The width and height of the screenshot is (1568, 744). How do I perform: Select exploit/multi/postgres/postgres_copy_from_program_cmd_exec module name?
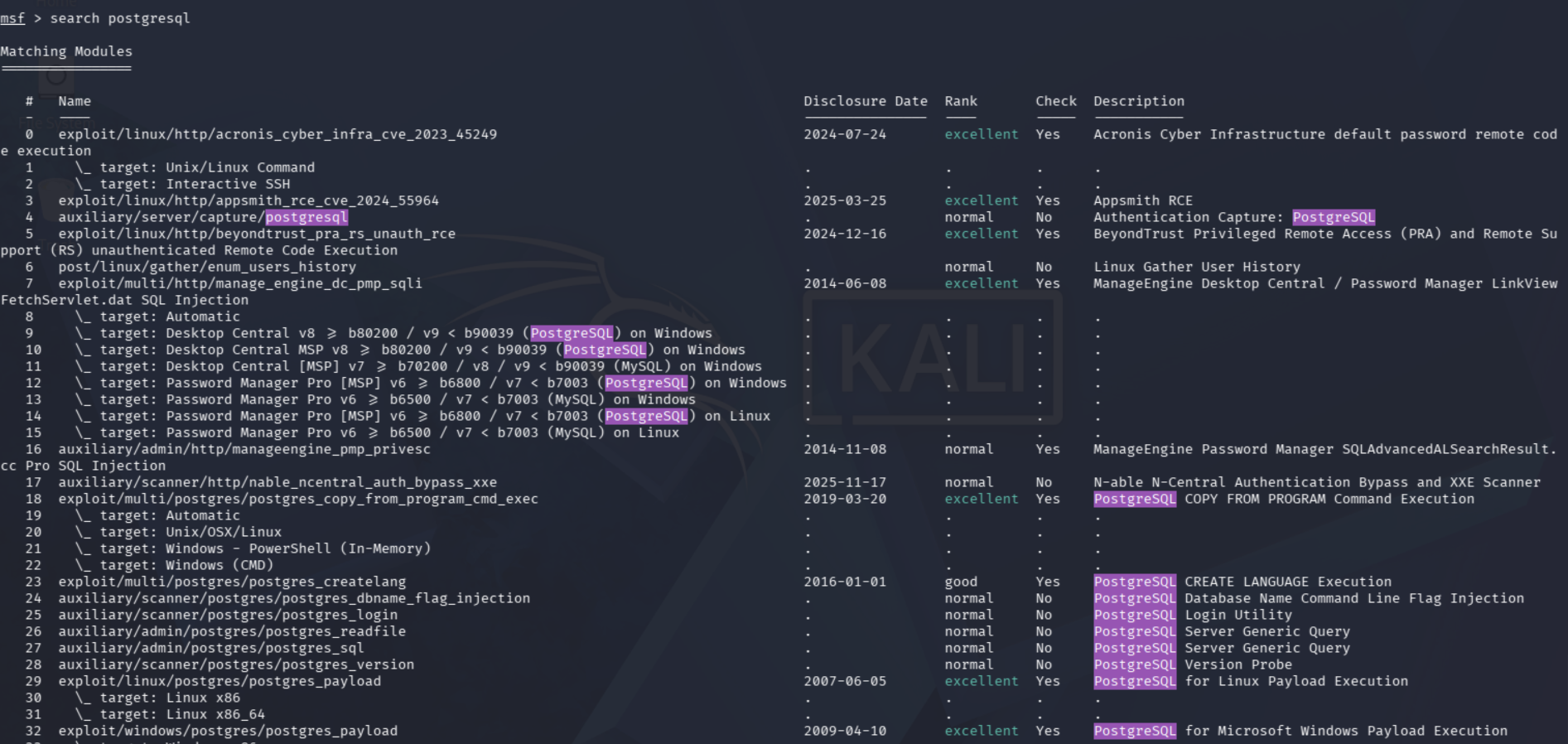click(x=298, y=499)
